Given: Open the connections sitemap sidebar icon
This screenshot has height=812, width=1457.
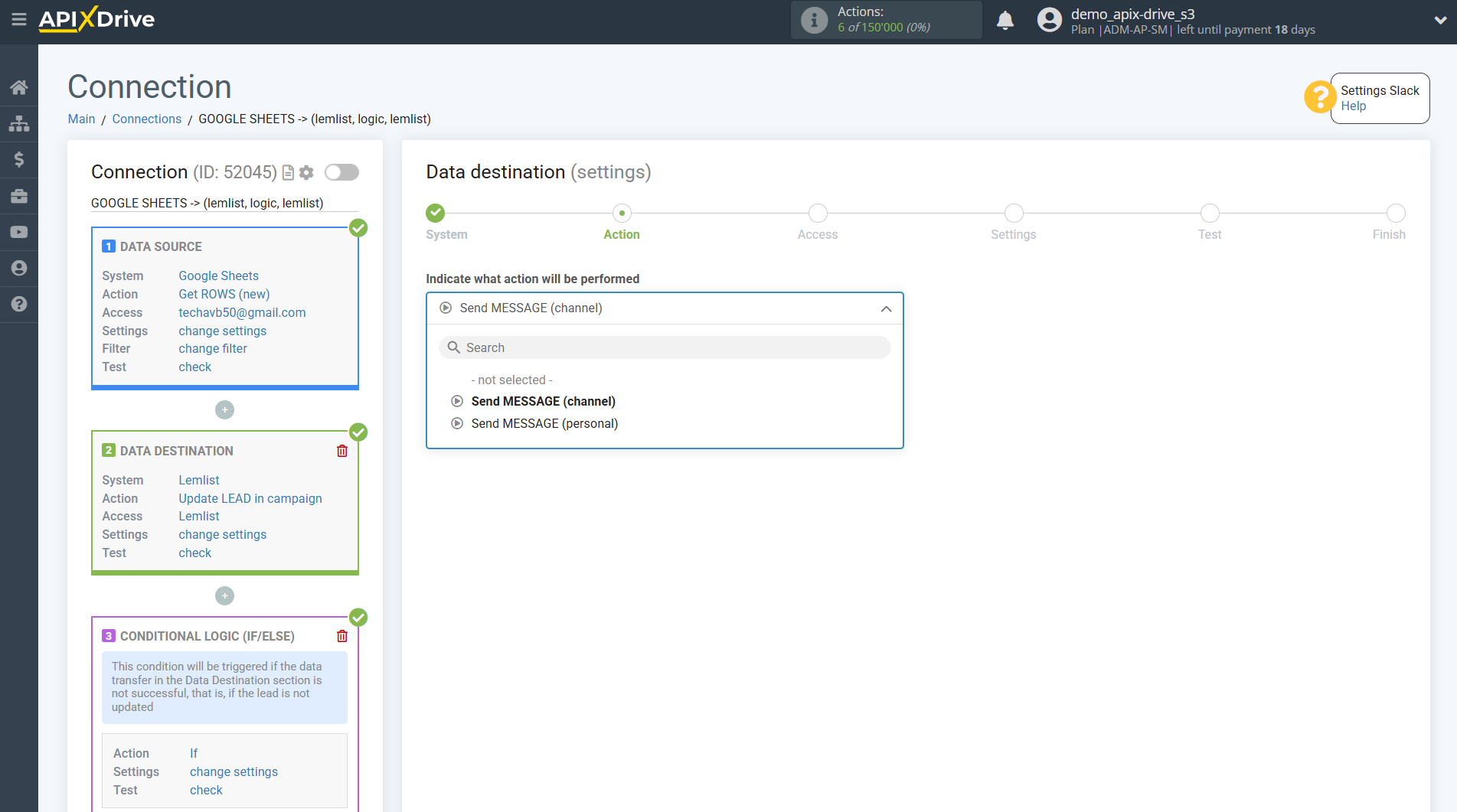Looking at the screenshot, I should (19, 123).
